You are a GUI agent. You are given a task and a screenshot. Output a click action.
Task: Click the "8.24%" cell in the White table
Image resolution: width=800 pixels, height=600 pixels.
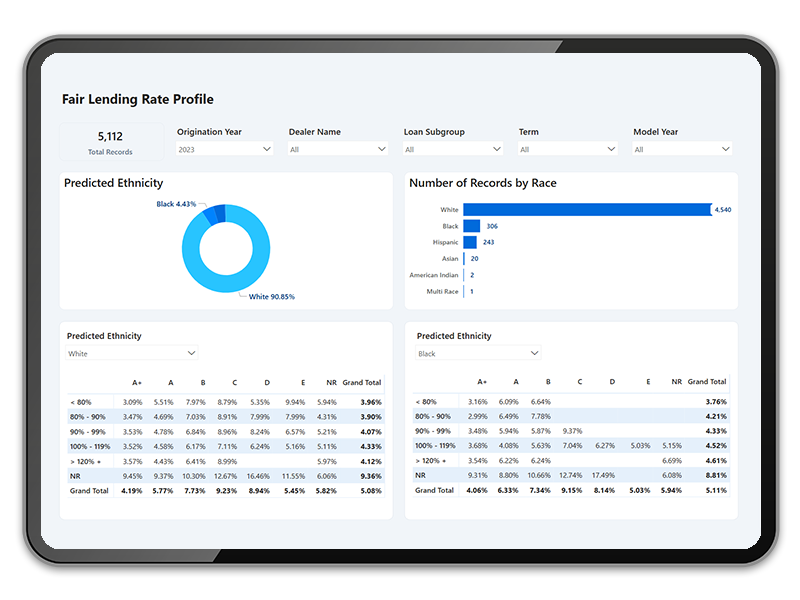(x=260, y=432)
